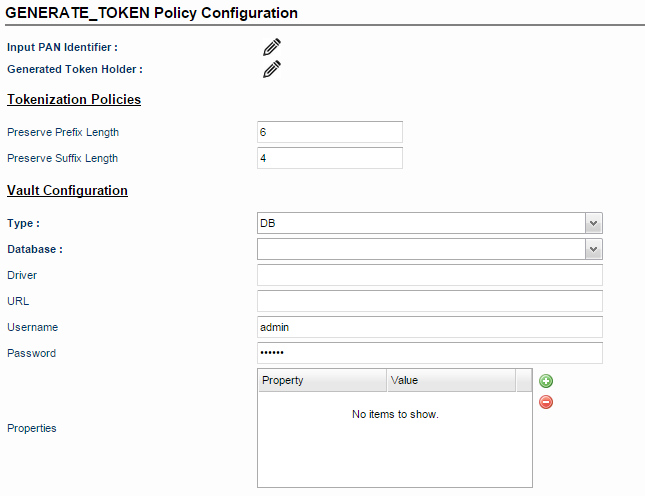Open the Type dropdown arrow
645x496 pixels.
[x=593, y=223]
